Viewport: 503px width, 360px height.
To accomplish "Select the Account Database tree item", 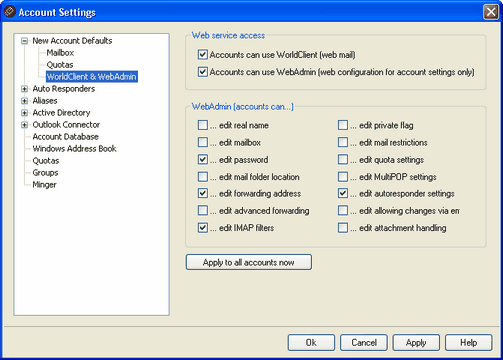I will [66, 137].
